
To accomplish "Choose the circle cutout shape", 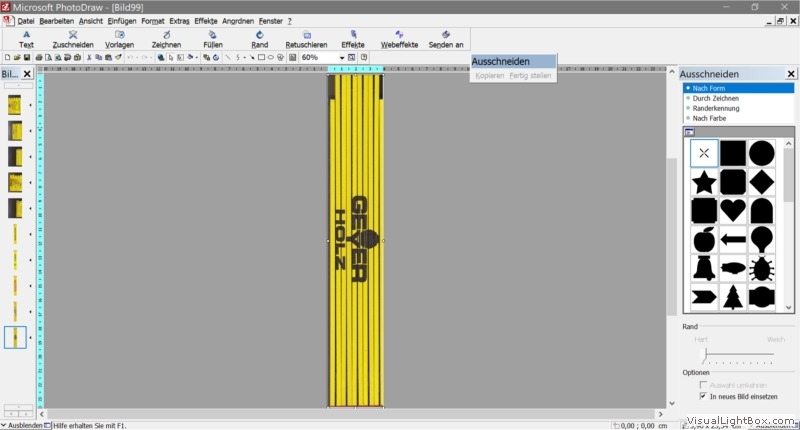I will (x=762, y=153).
